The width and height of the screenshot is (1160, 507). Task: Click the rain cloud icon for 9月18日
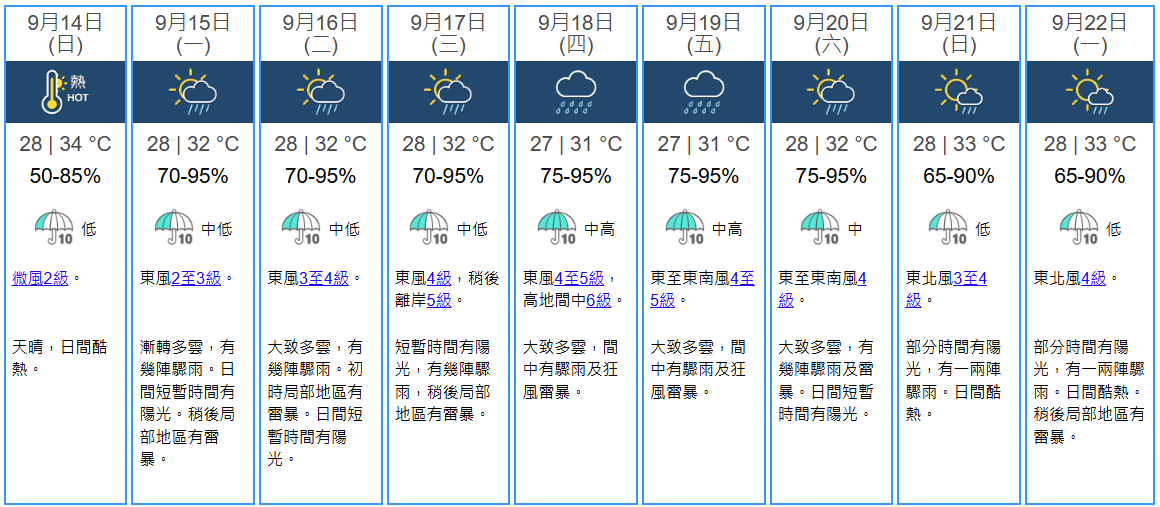576,92
